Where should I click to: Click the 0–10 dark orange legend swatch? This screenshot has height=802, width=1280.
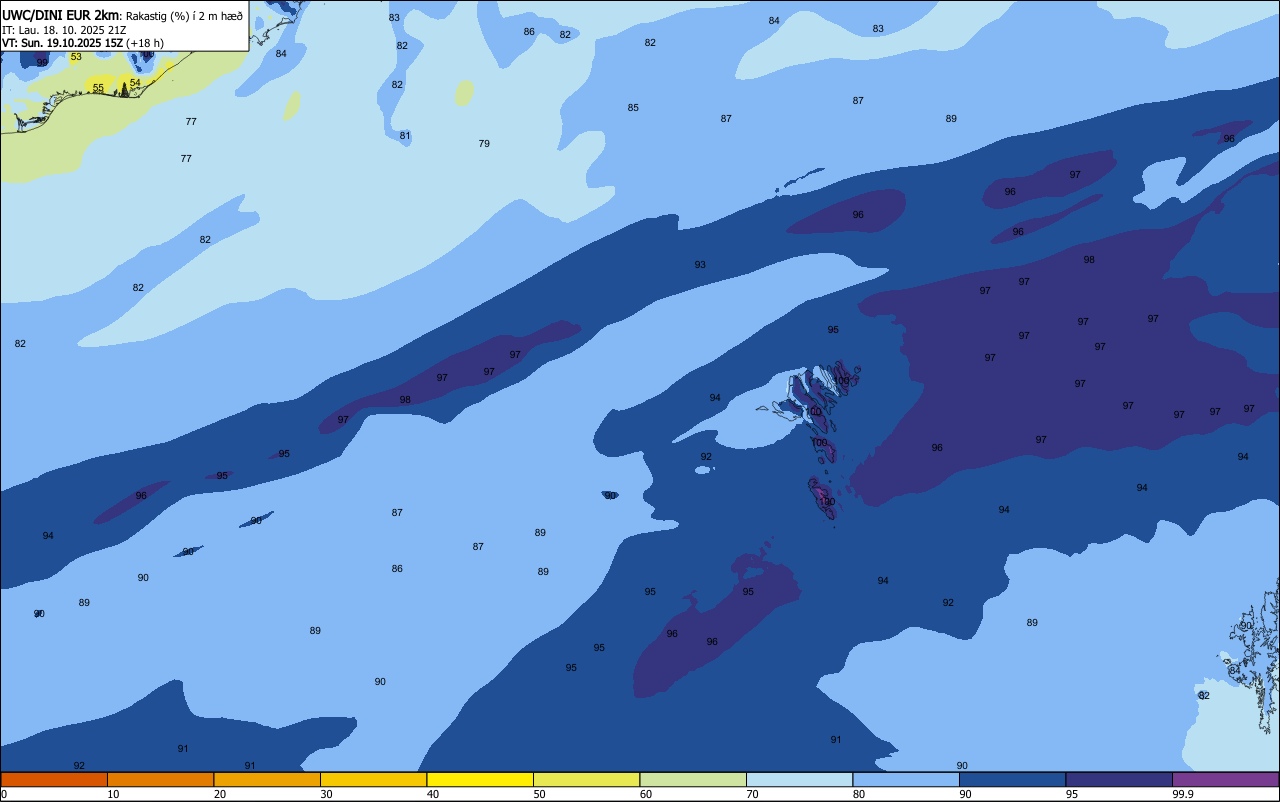pyautogui.click(x=54, y=779)
